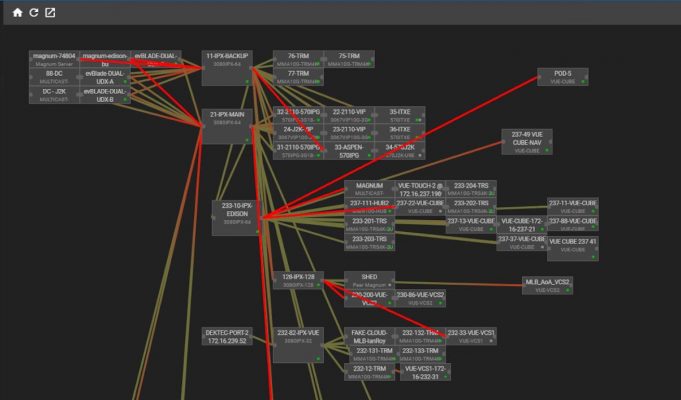This screenshot has width=681, height=400.
Task: Select the 233-204-TRS node
Action: coord(471,189)
